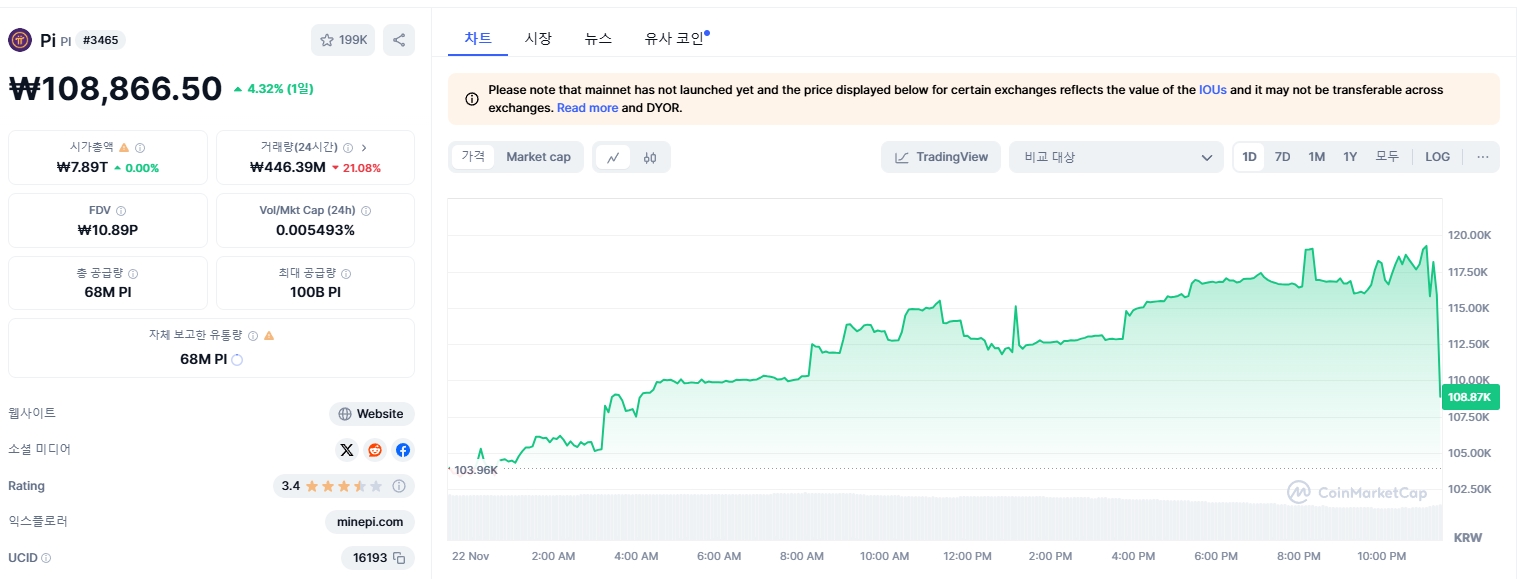Toggle back to 가격 price view
Image resolution: width=1517 pixels, height=579 pixels.
pyautogui.click(x=471, y=157)
